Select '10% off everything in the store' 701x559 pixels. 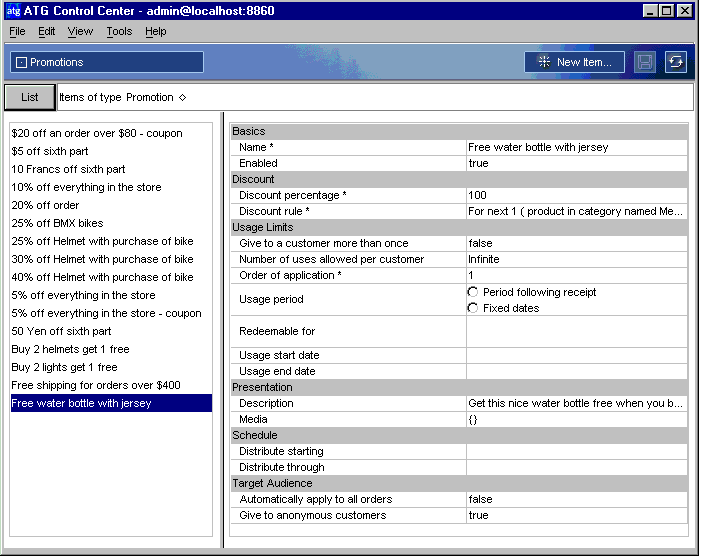click(x=111, y=187)
